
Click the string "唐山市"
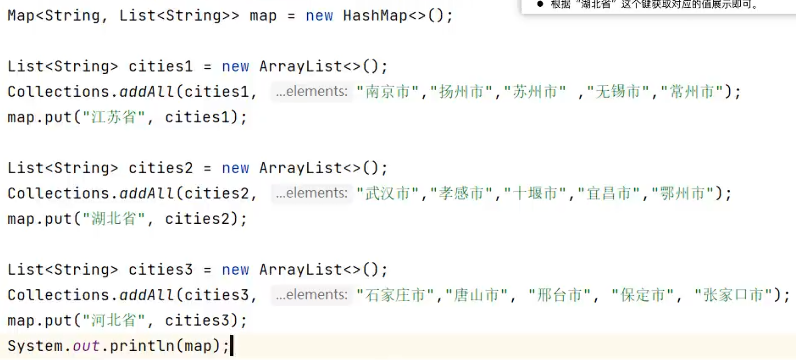point(477,295)
